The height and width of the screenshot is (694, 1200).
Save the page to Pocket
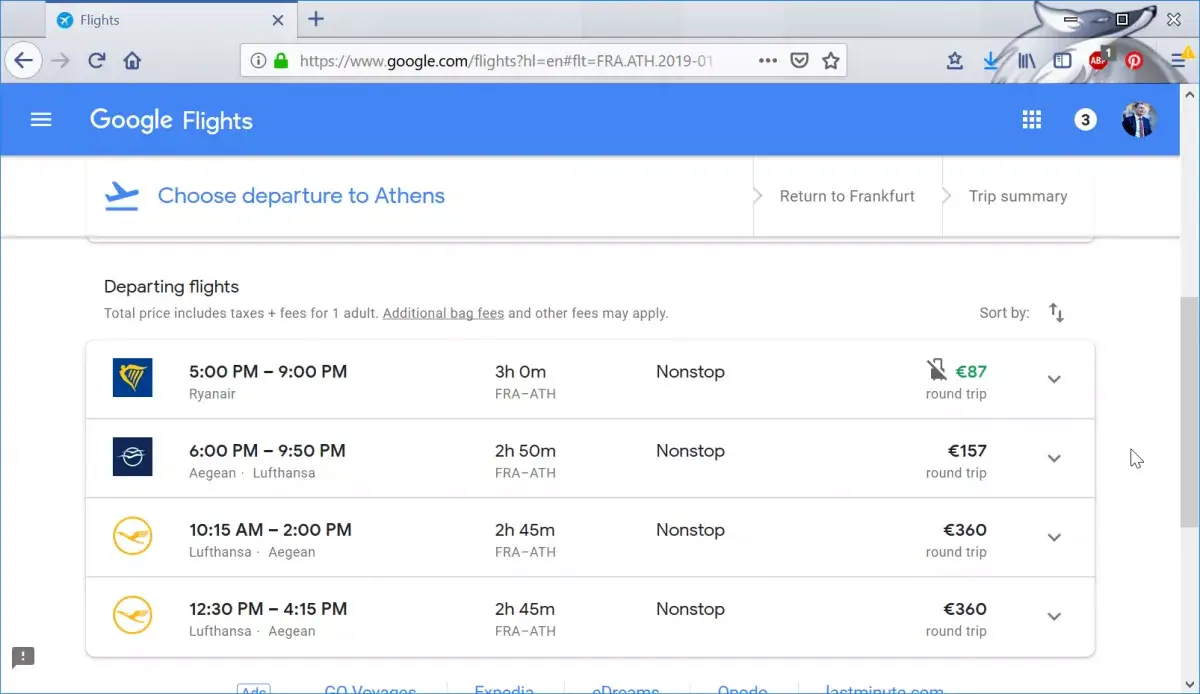click(799, 60)
